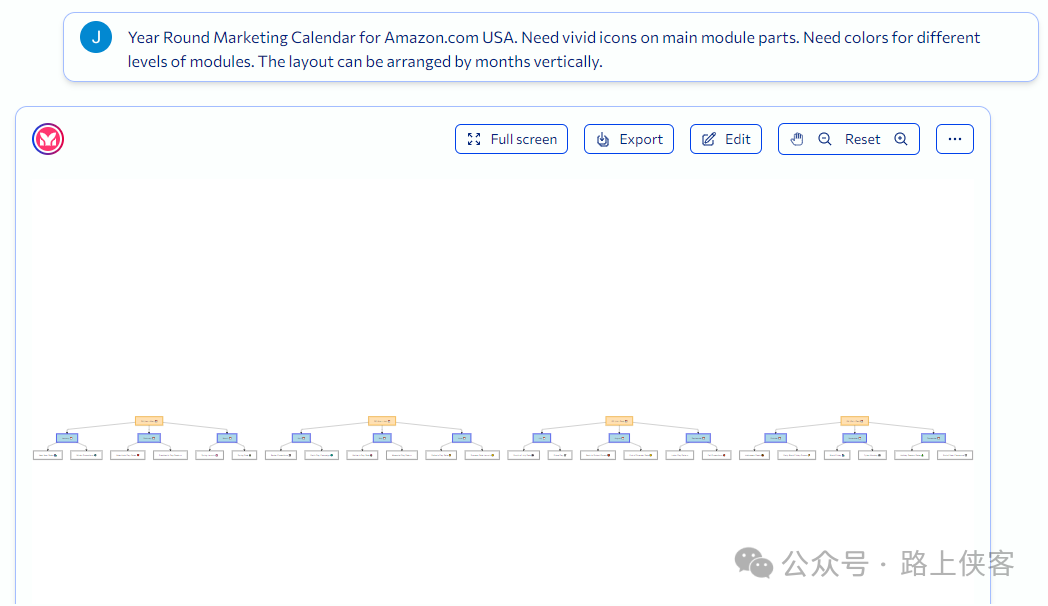This screenshot has height=606, width=1048.
Task: Click the Export button
Action: click(x=629, y=139)
